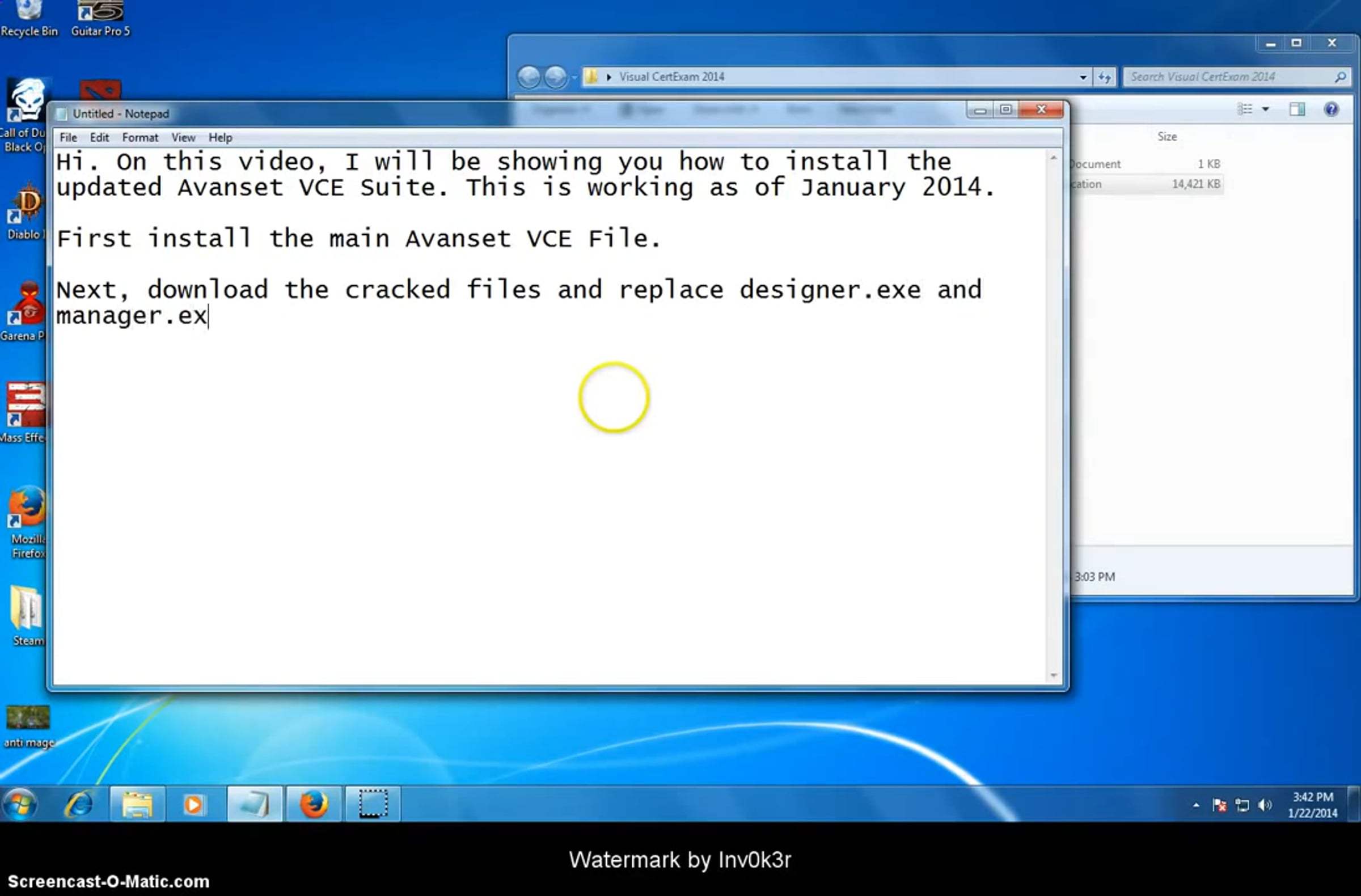
Task: Launch Windows Media Player taskbar icon
Action: tap(195, 805)
